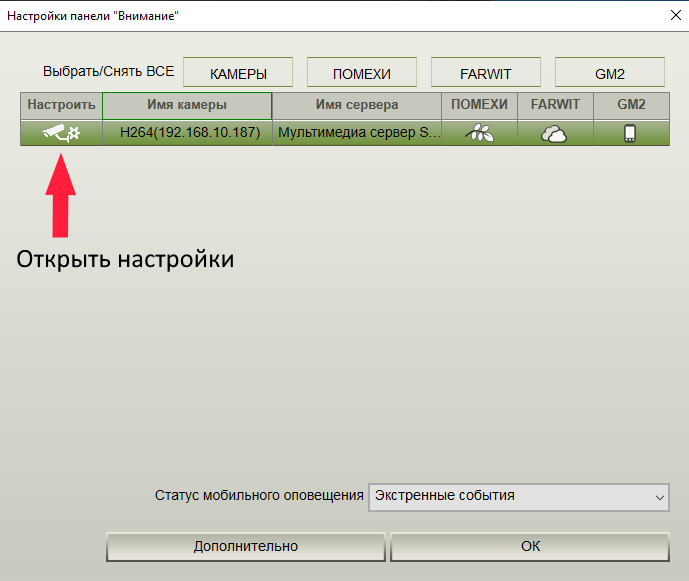Click ПОМЕХИ select-all button
Viewport: 689px width, 581px height.
pos(362,72)
